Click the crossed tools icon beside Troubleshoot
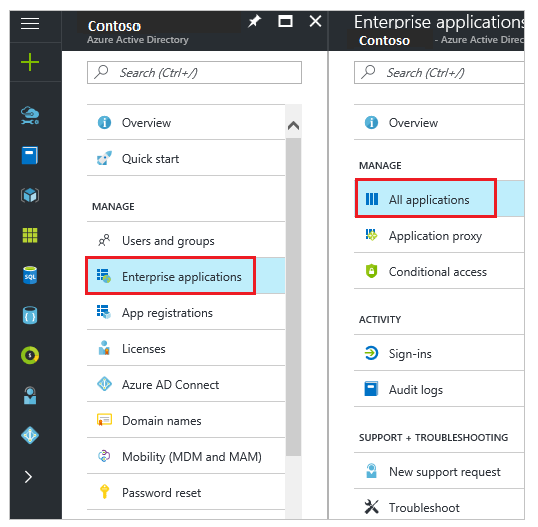The width and height of the screenshot is (538, 527). click(371, 507)
